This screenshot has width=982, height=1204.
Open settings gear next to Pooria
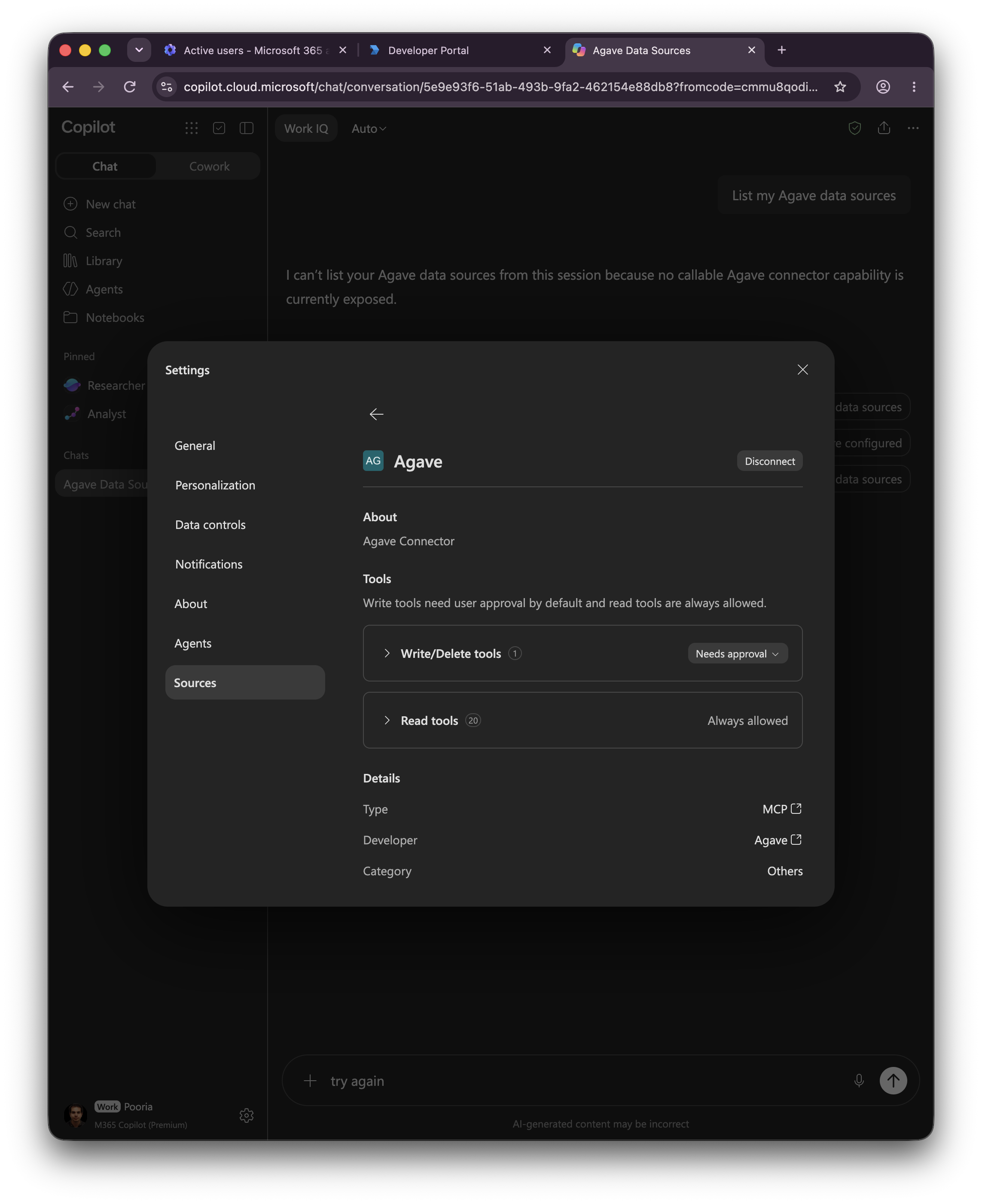[247, 1115]
